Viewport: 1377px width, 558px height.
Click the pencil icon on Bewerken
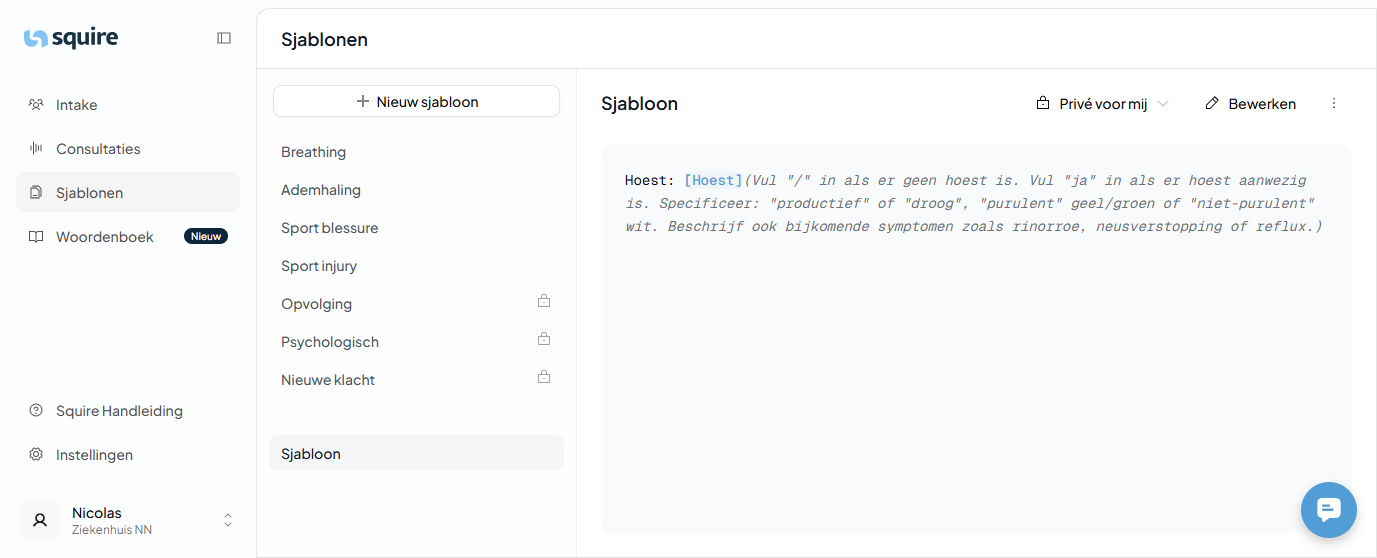pos(1212,104)
